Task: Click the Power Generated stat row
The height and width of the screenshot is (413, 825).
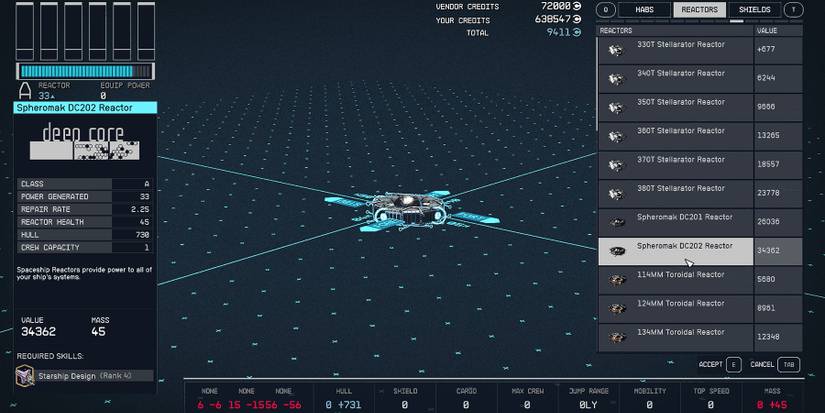Action: (x=85, y=196)
